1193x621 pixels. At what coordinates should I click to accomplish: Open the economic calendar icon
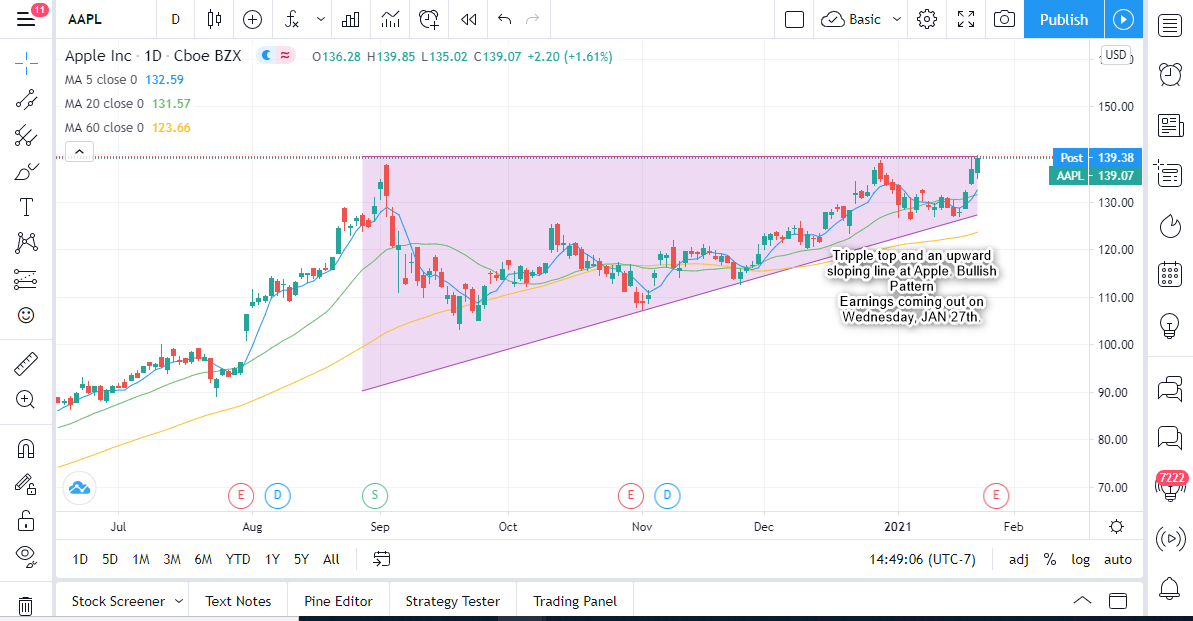[1169, 274]
